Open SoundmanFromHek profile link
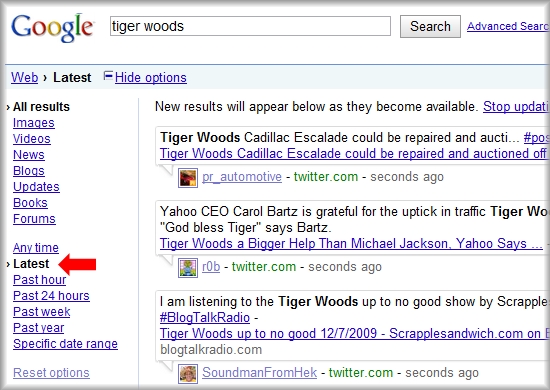Viewport: 550px width, 390px height. 259,372
